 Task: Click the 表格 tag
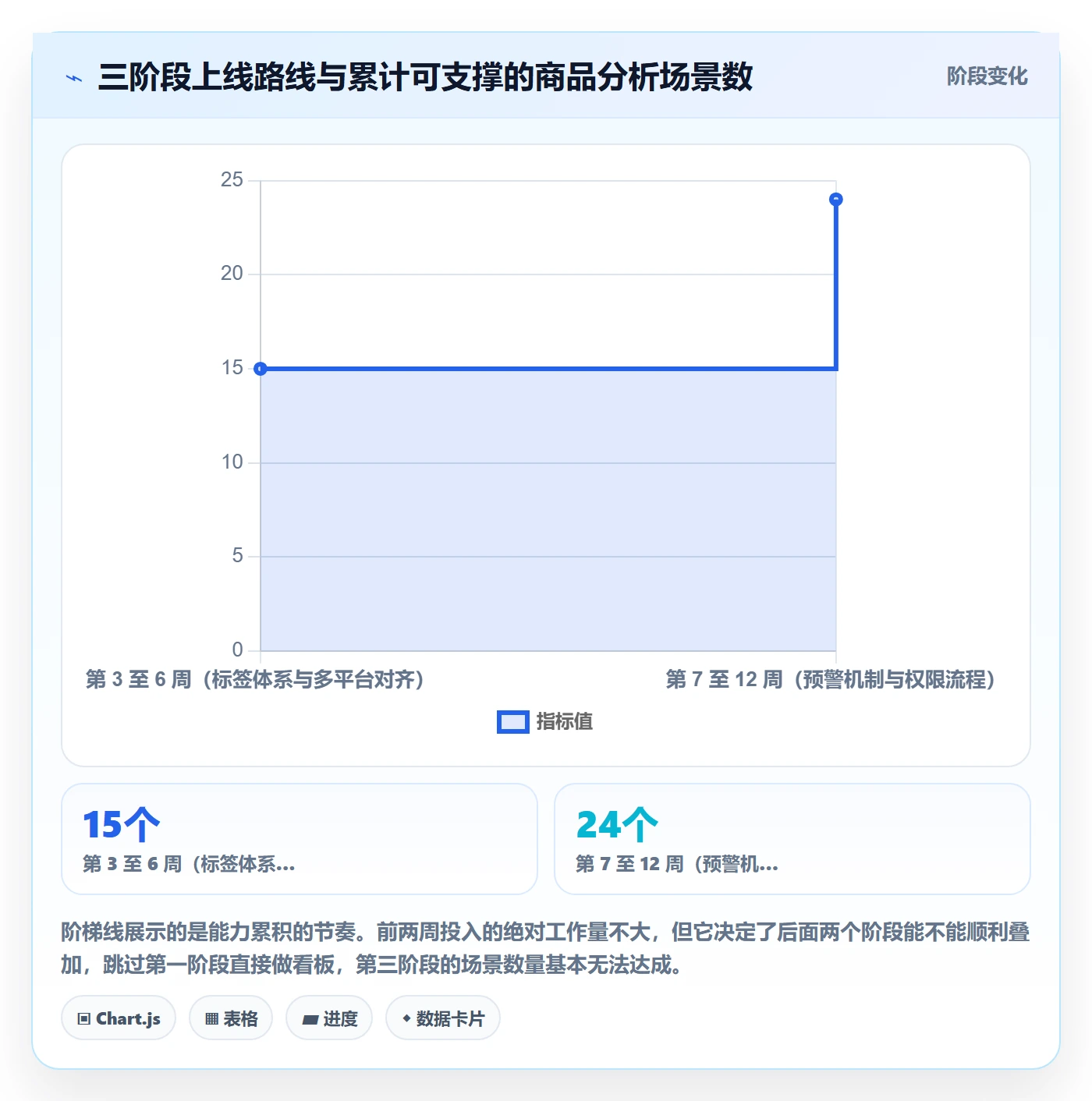click(x=231, y=1018)
